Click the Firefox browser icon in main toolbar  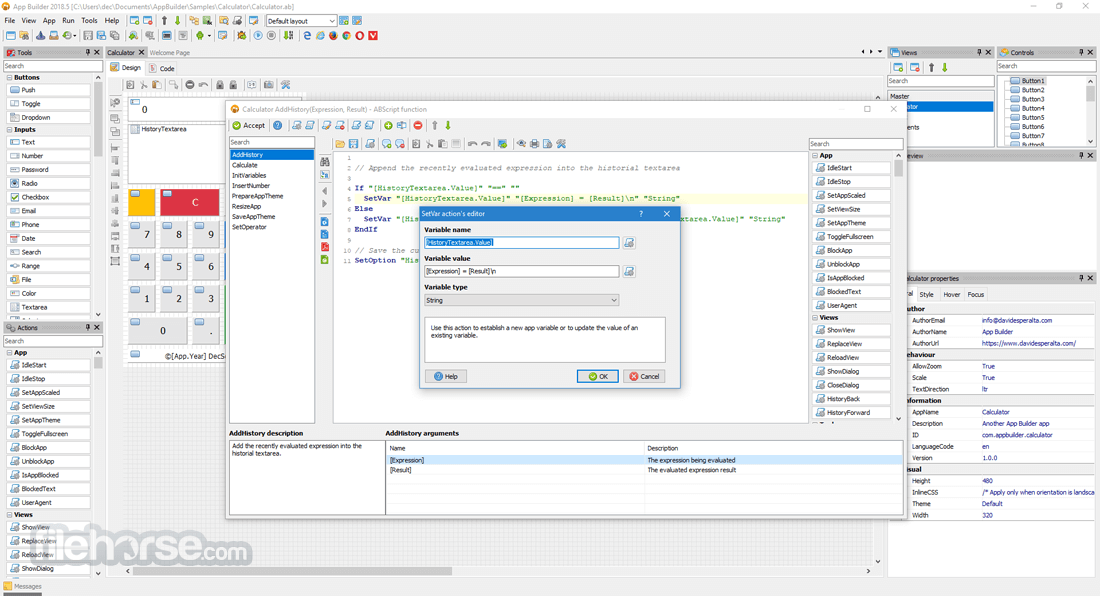333,35
